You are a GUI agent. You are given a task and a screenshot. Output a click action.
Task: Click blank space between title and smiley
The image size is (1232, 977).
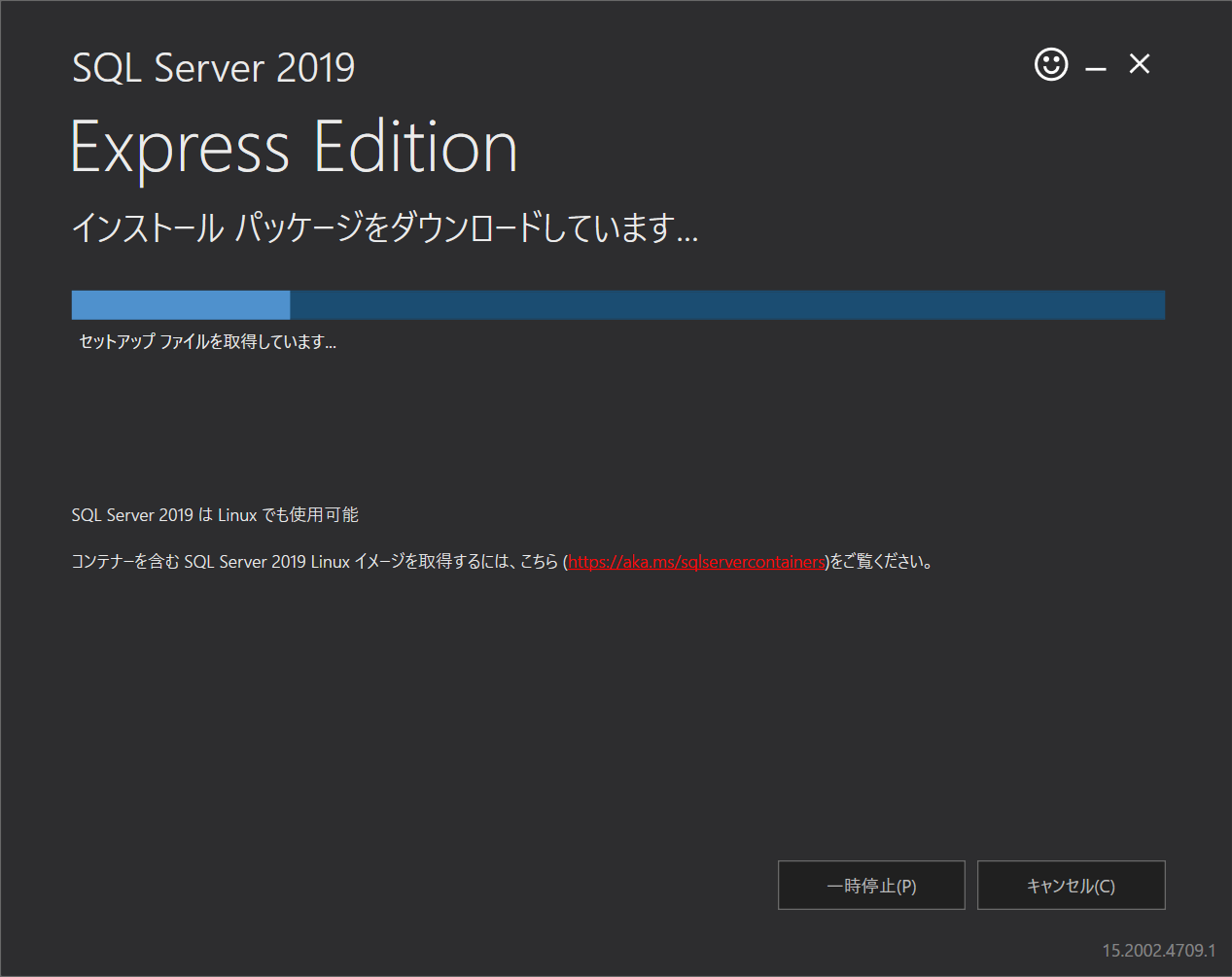[690, 66]
